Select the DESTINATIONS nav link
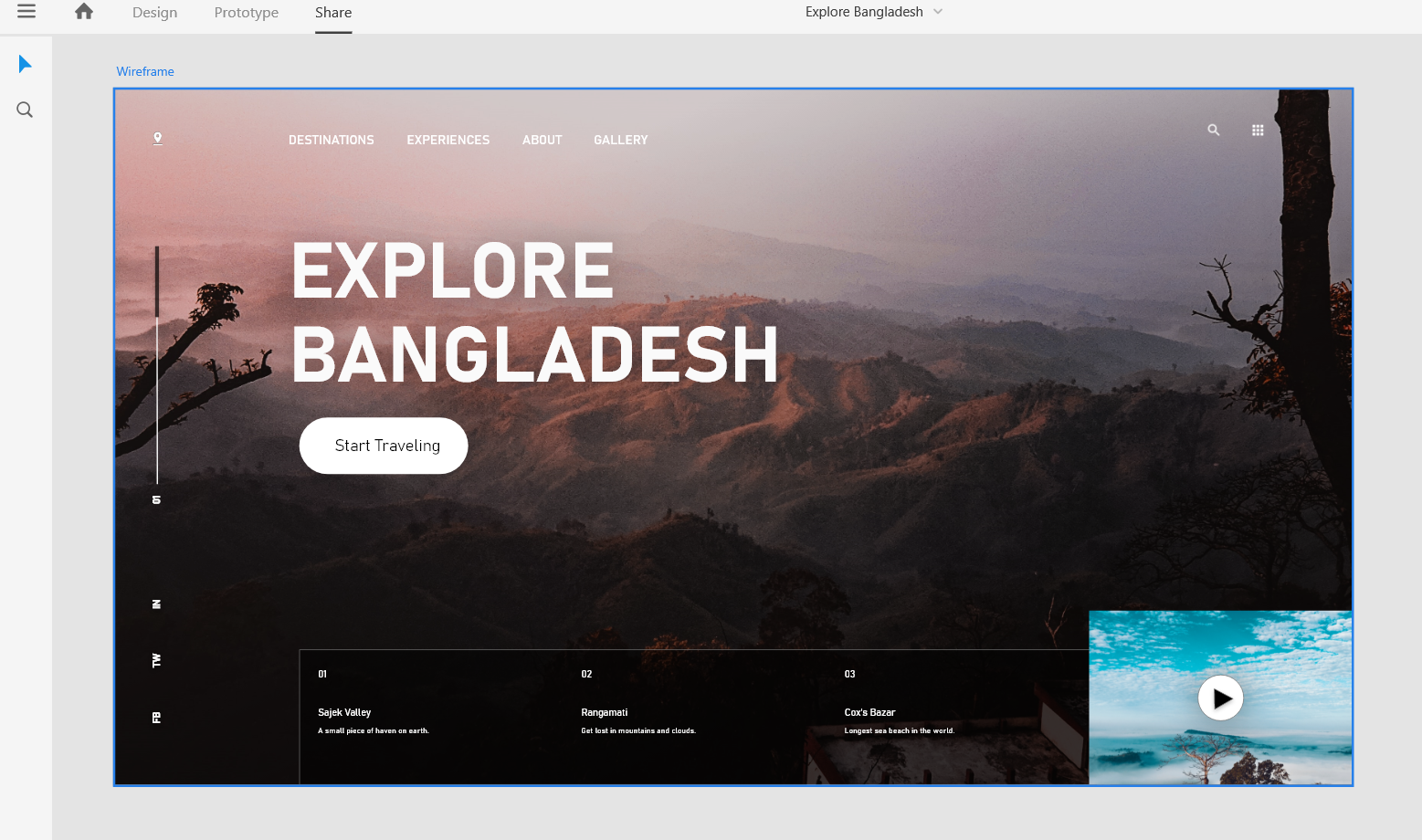Viewport: 1422px width, 840px height. click(331, 140)
